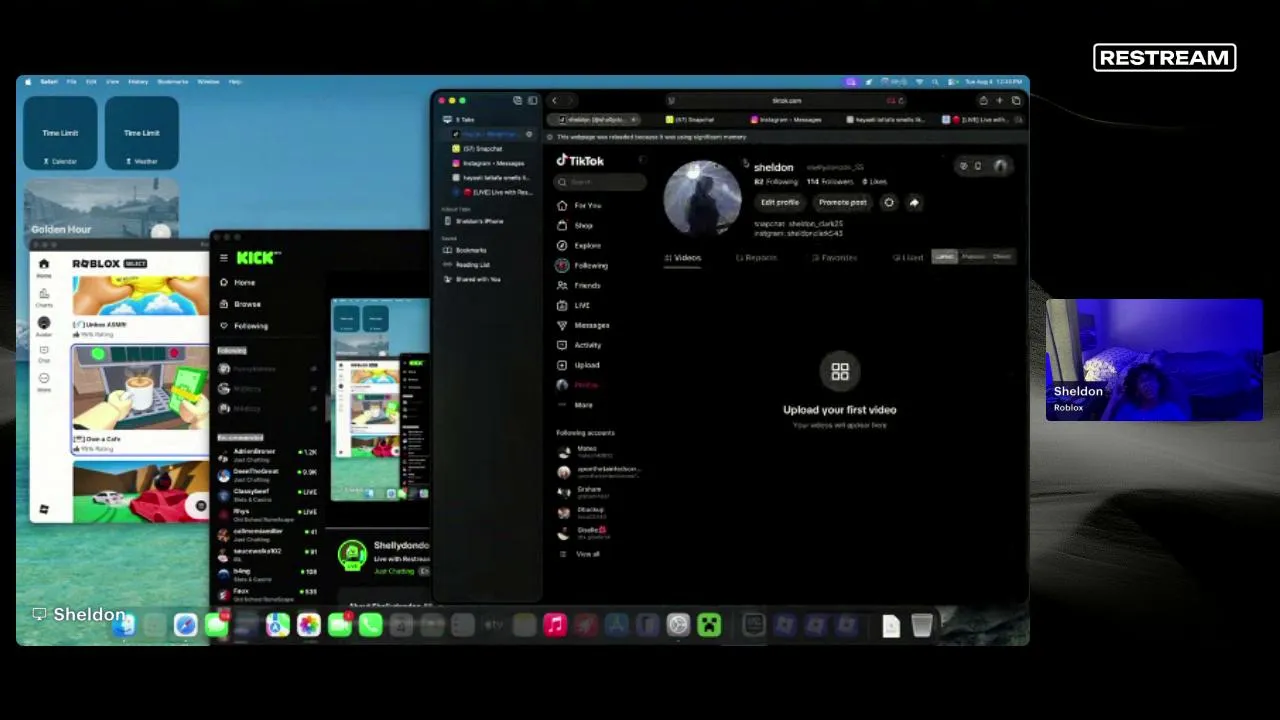
Task: Open TikTok profile settings gear icon
Action: 889,202
